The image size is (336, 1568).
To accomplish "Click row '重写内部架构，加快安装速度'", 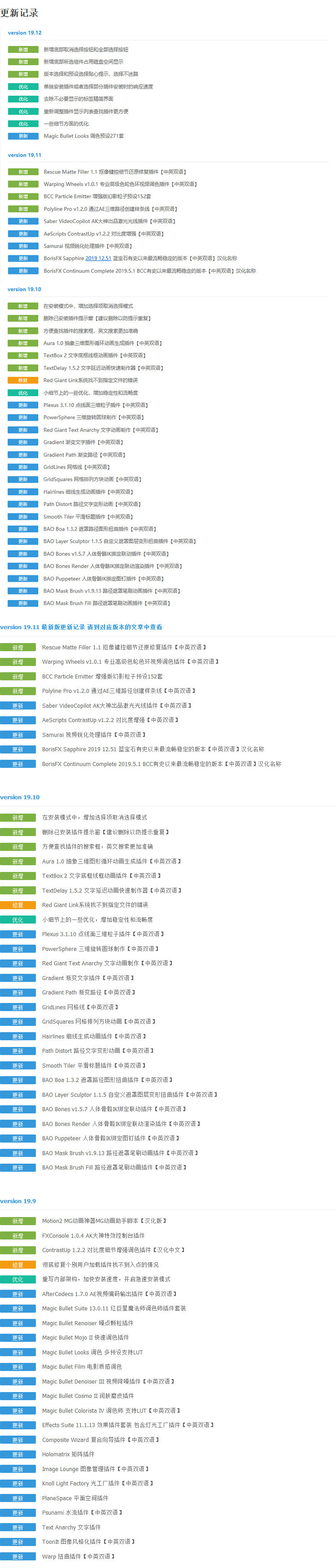I will [x=106, y=1279].
